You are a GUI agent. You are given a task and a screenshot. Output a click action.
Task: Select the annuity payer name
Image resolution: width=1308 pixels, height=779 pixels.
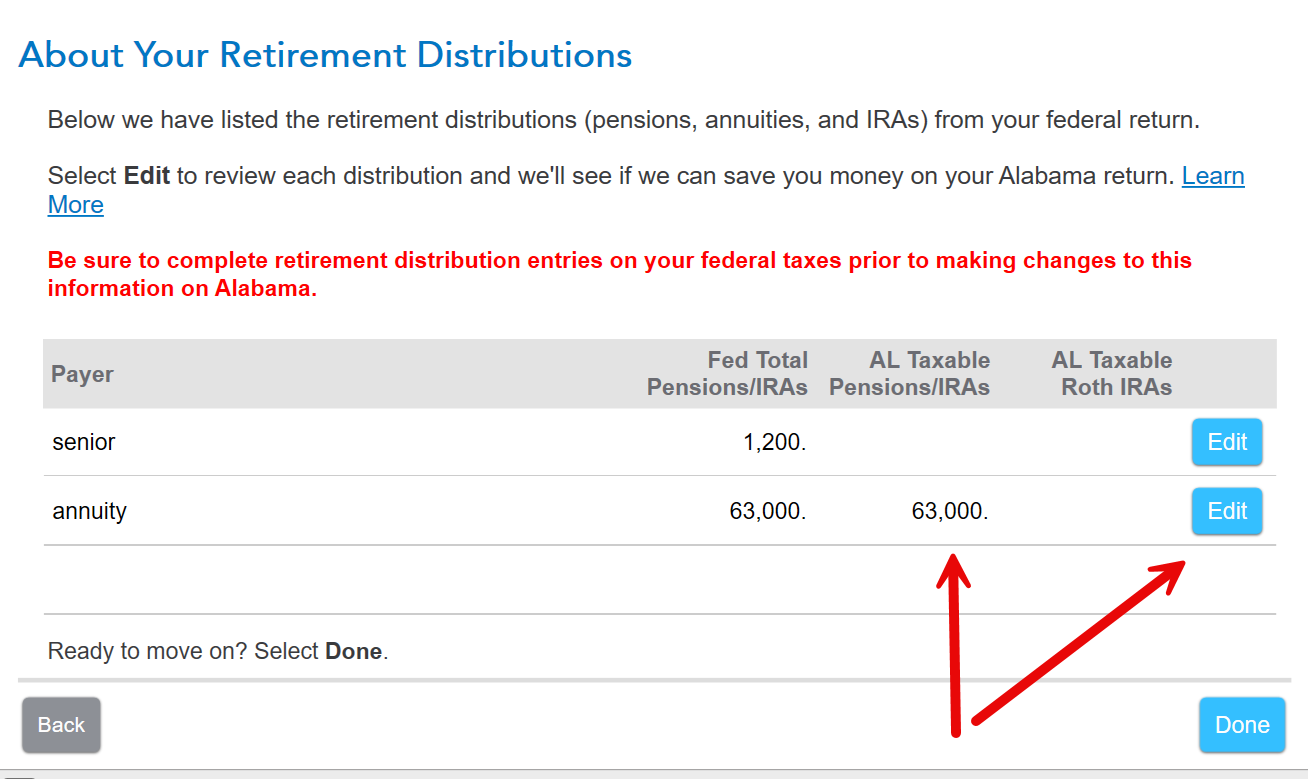(x=90, y=511)
